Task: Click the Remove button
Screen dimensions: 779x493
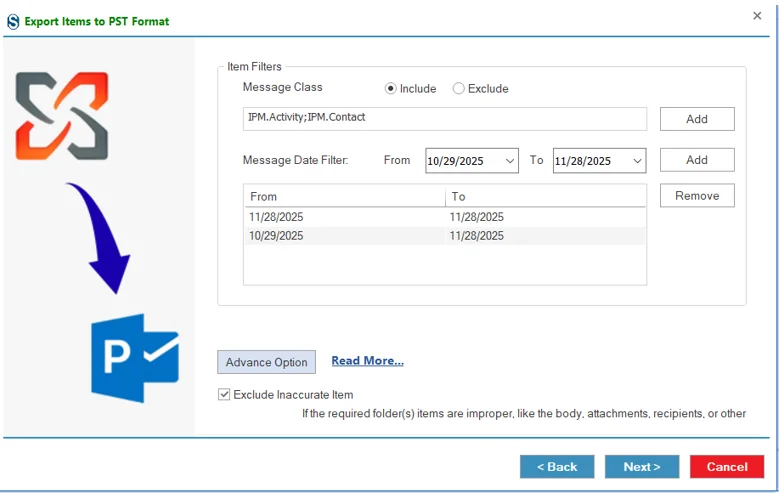Action: click(x=697, y=196)
